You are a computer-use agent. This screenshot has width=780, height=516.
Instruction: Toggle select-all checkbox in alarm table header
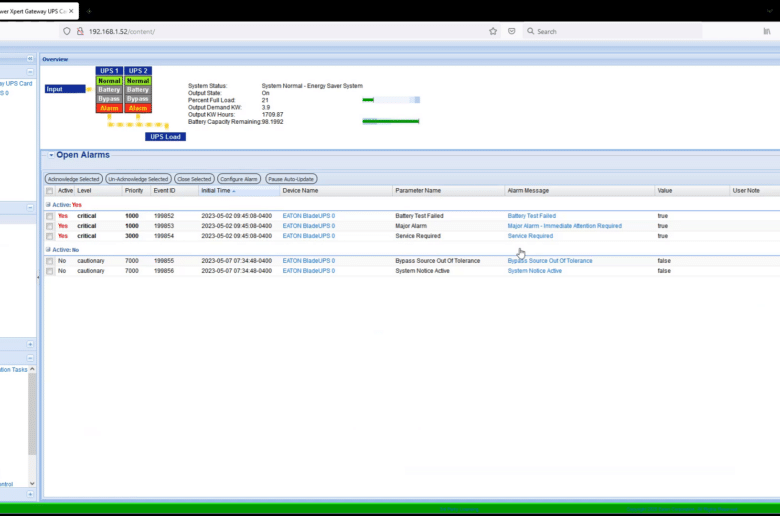(x=49, y=191)
